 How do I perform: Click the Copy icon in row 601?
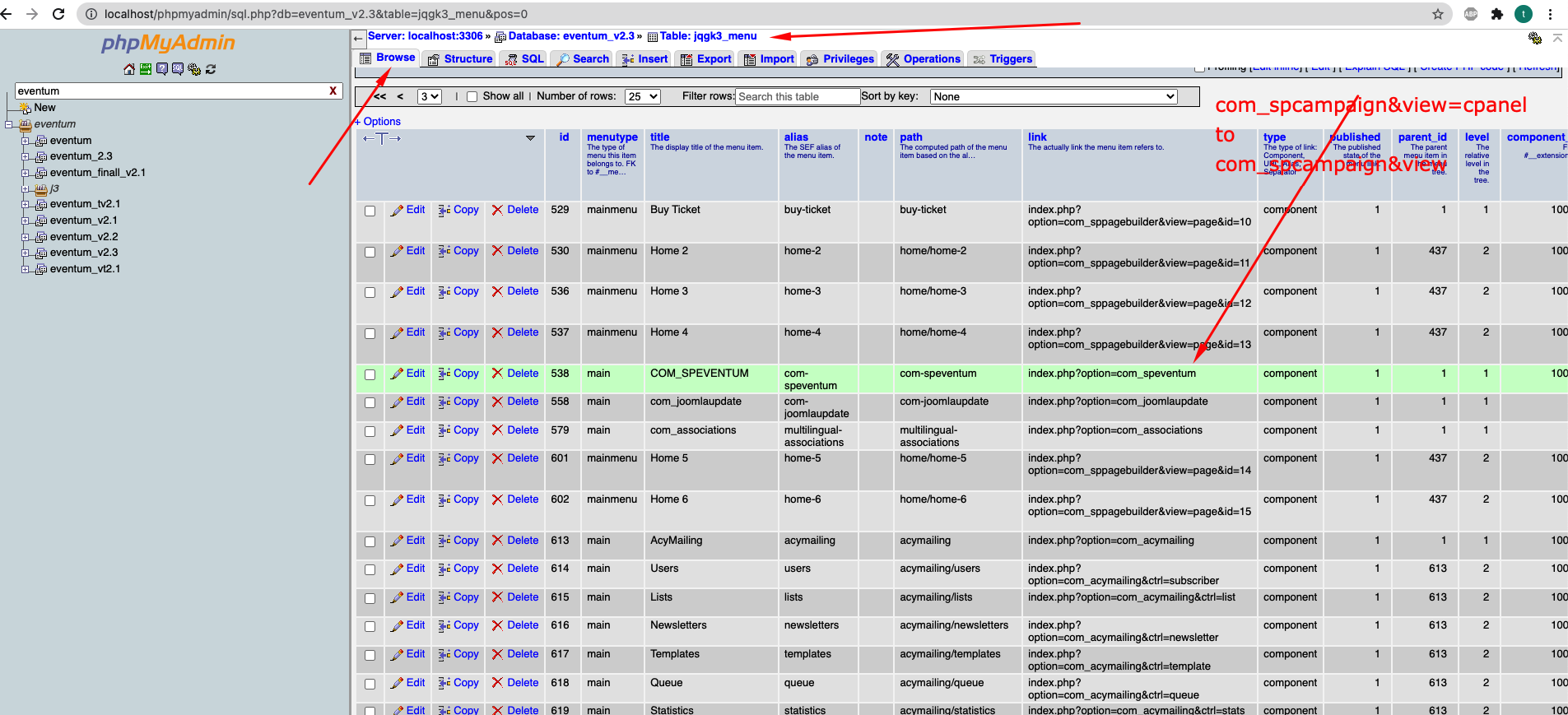point(444,458)
